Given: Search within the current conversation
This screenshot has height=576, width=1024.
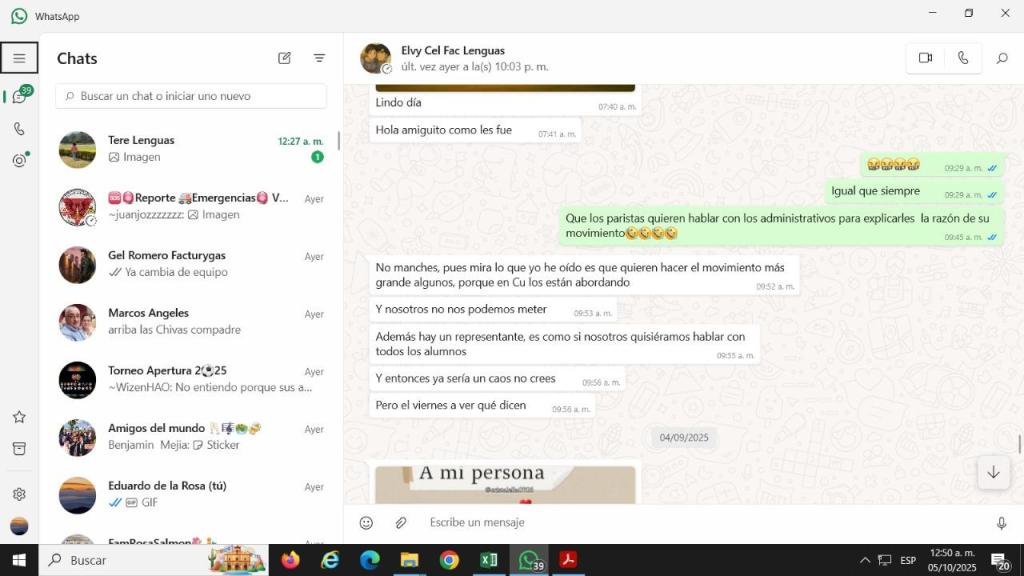Looking at the screenshot, I should tap(1001, 58).
